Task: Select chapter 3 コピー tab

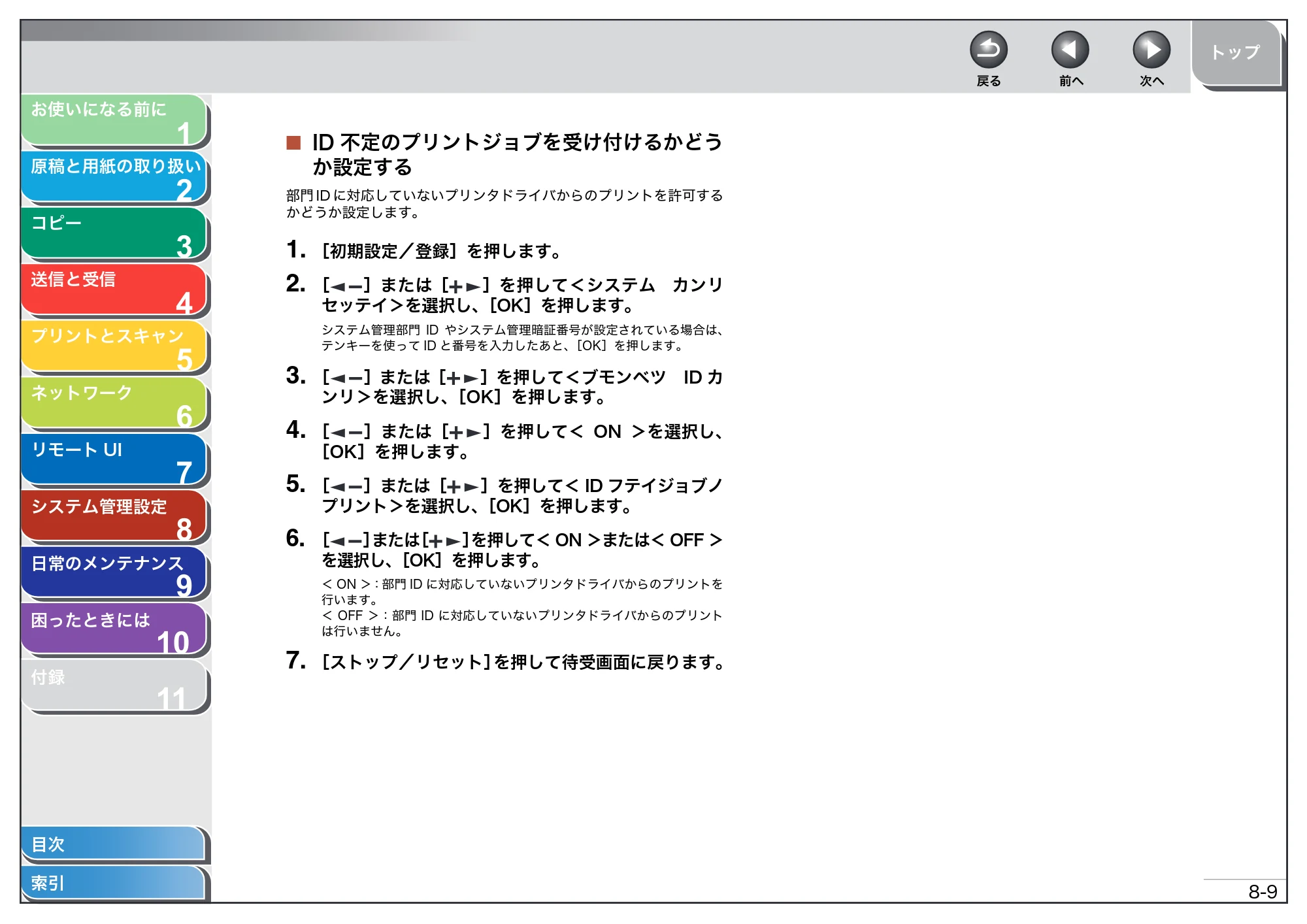Action: click(114, 233)
